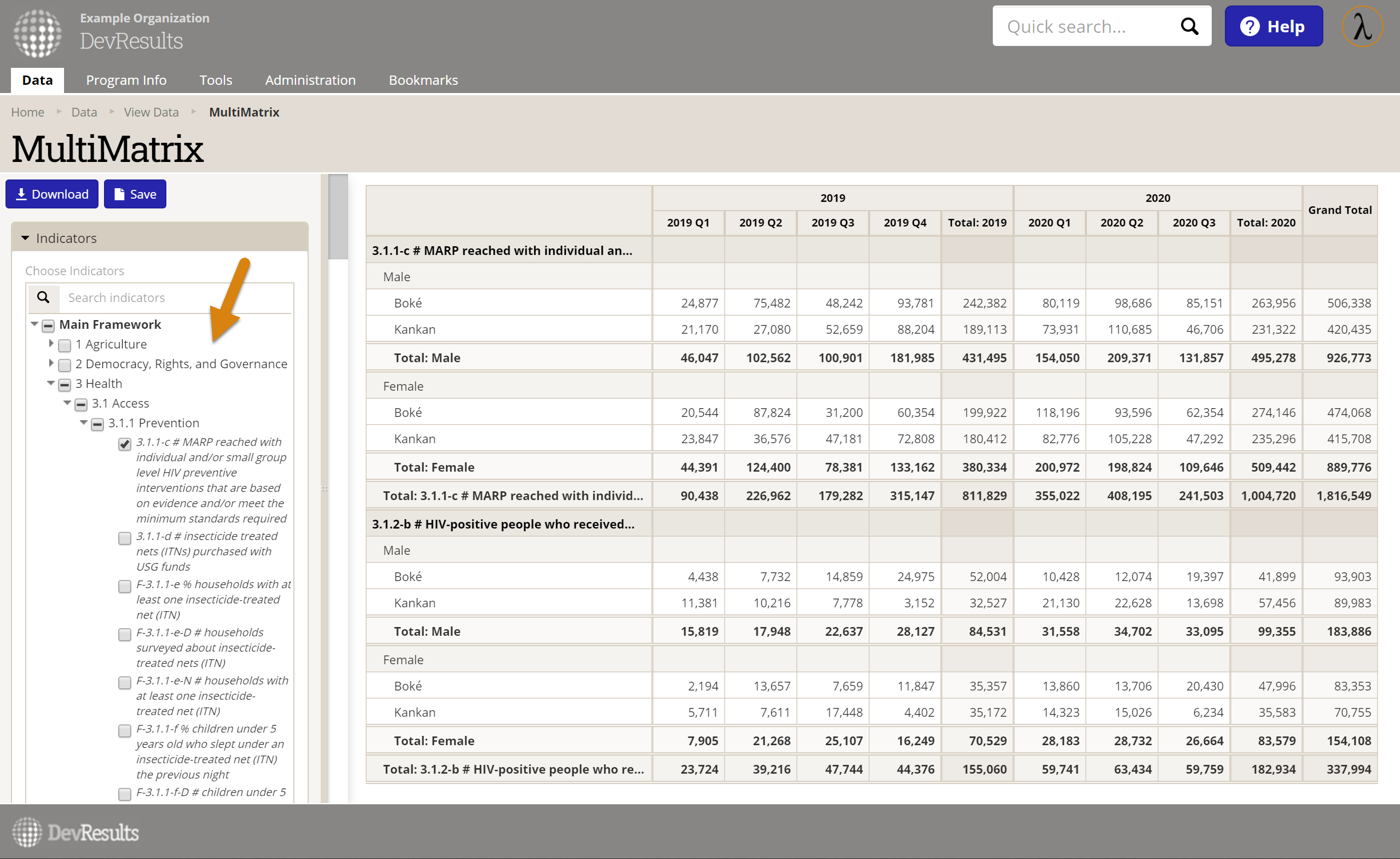The image size is (1400, 859).
Task: Check the 2 Democracy, Rights, and Governance checkbox
Action: tap(65, 365)
